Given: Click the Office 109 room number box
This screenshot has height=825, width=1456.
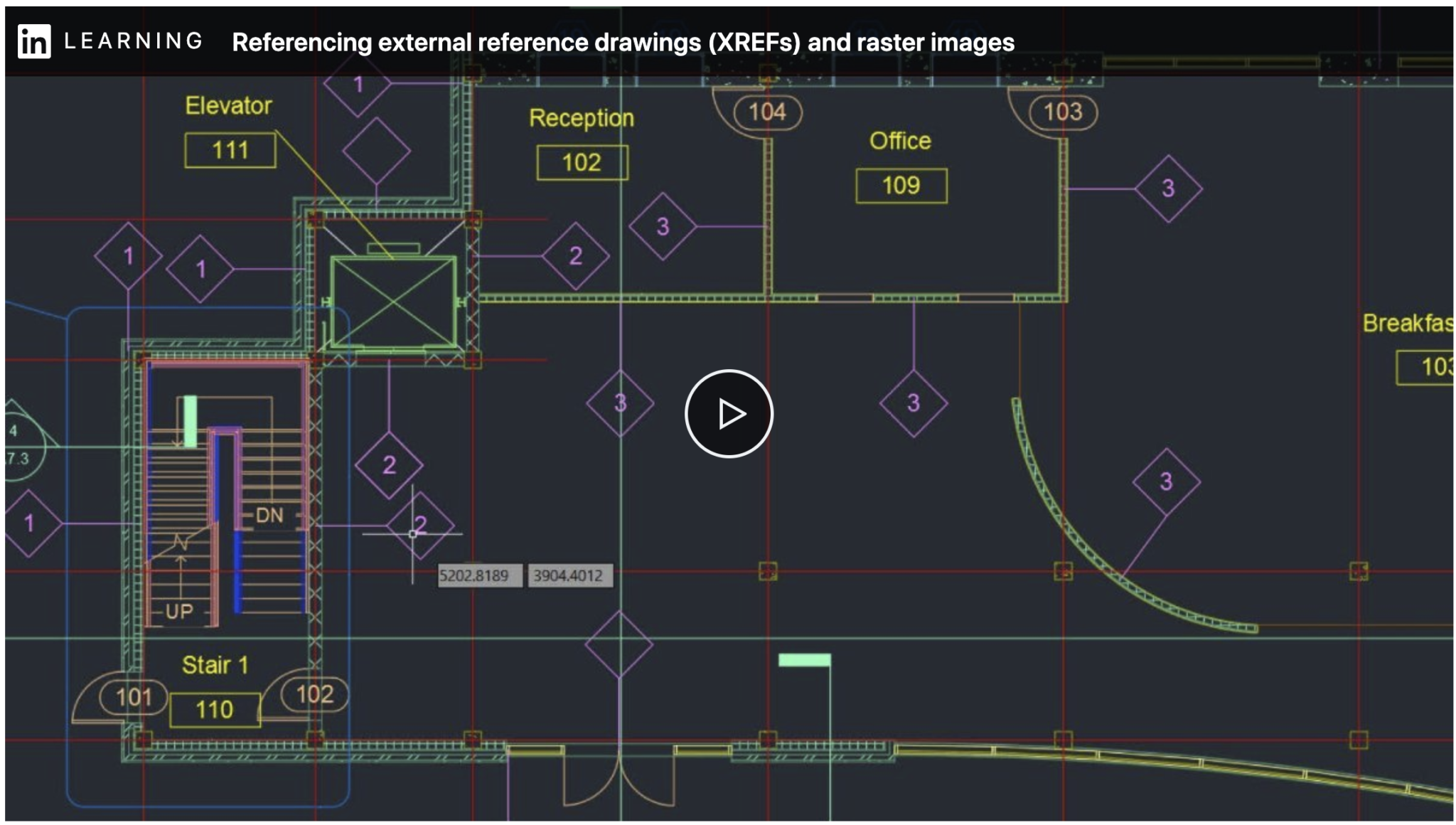Looking at the screenshot, I should [900, 186].
